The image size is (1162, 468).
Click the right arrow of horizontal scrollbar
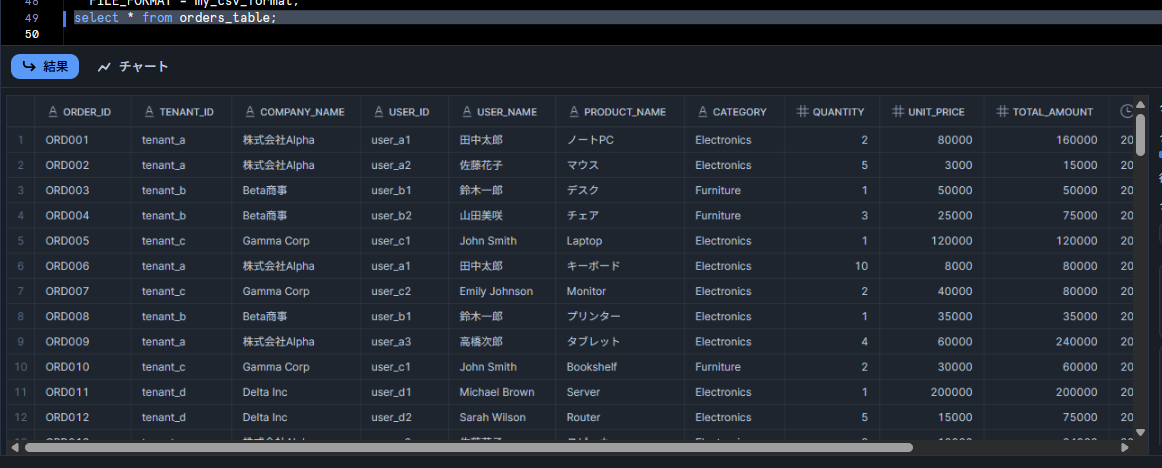[x=1125, y=447]
